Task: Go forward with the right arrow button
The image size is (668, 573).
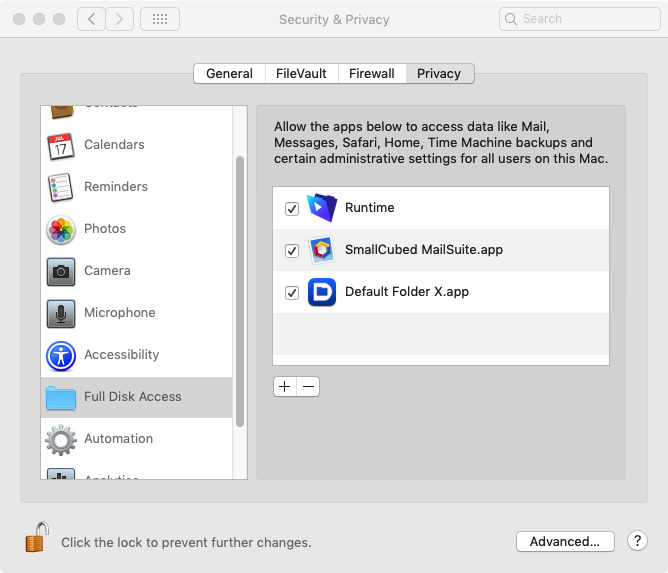Action: tap(119, 19)
